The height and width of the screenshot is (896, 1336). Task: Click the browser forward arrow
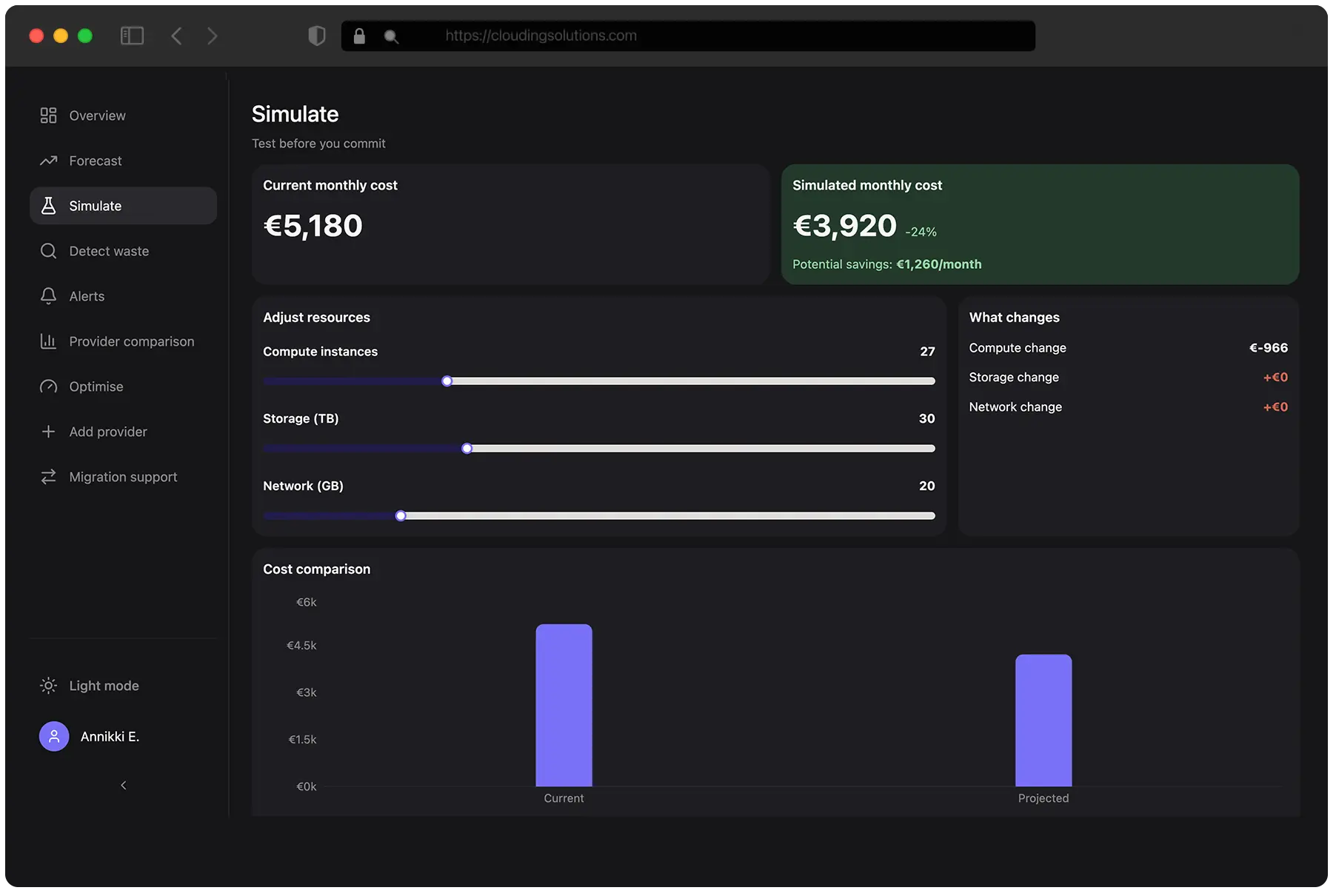click(213, 36)
